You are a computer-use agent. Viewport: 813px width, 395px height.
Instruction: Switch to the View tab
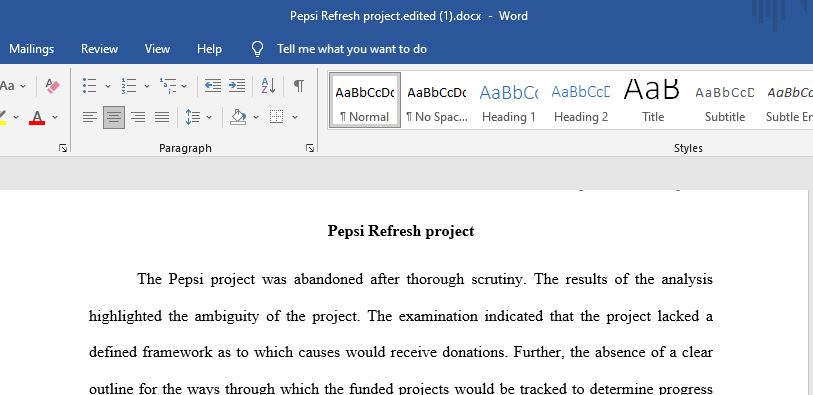pos(157,49)
